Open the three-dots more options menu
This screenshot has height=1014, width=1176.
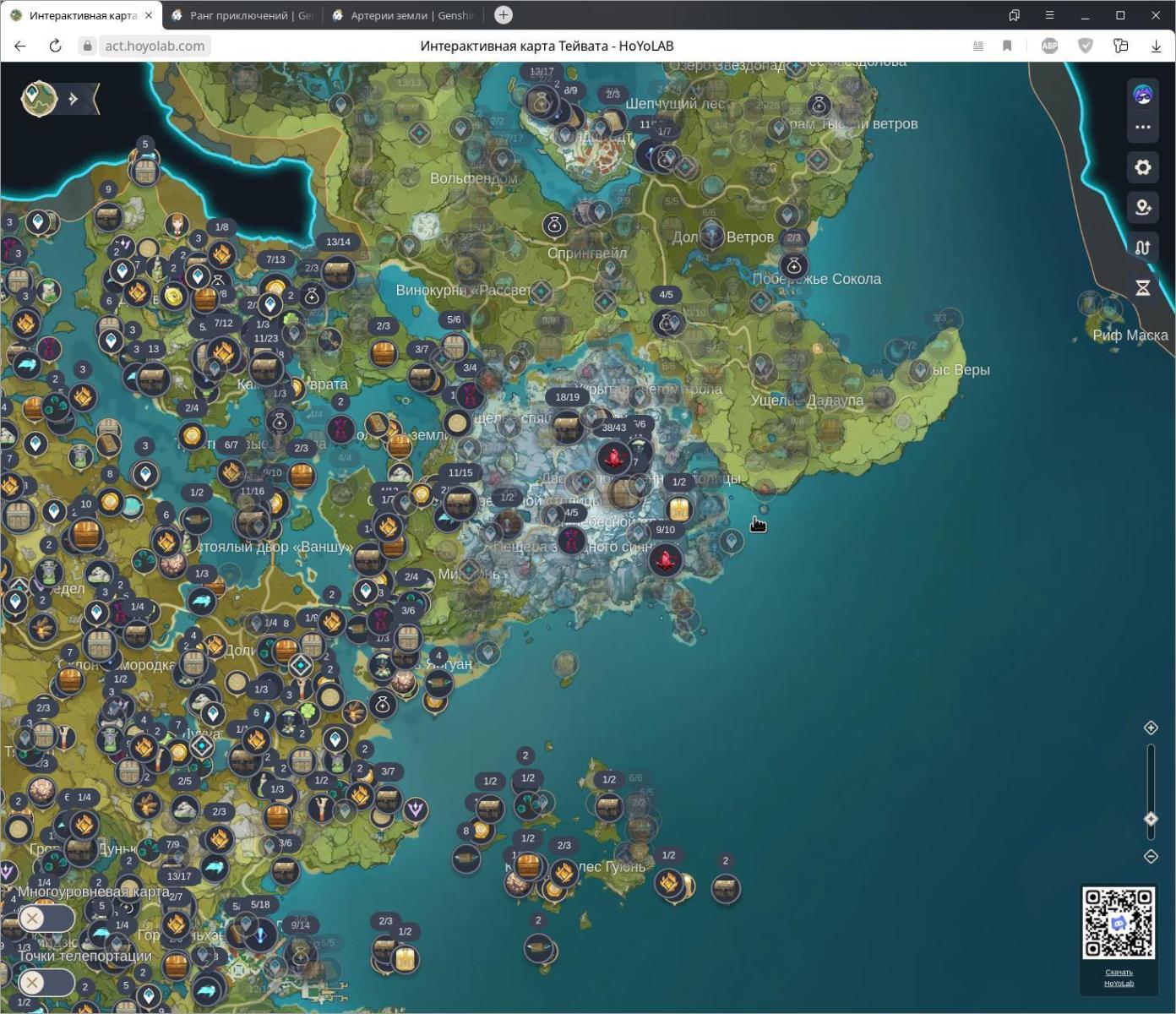click(1142, 127)
